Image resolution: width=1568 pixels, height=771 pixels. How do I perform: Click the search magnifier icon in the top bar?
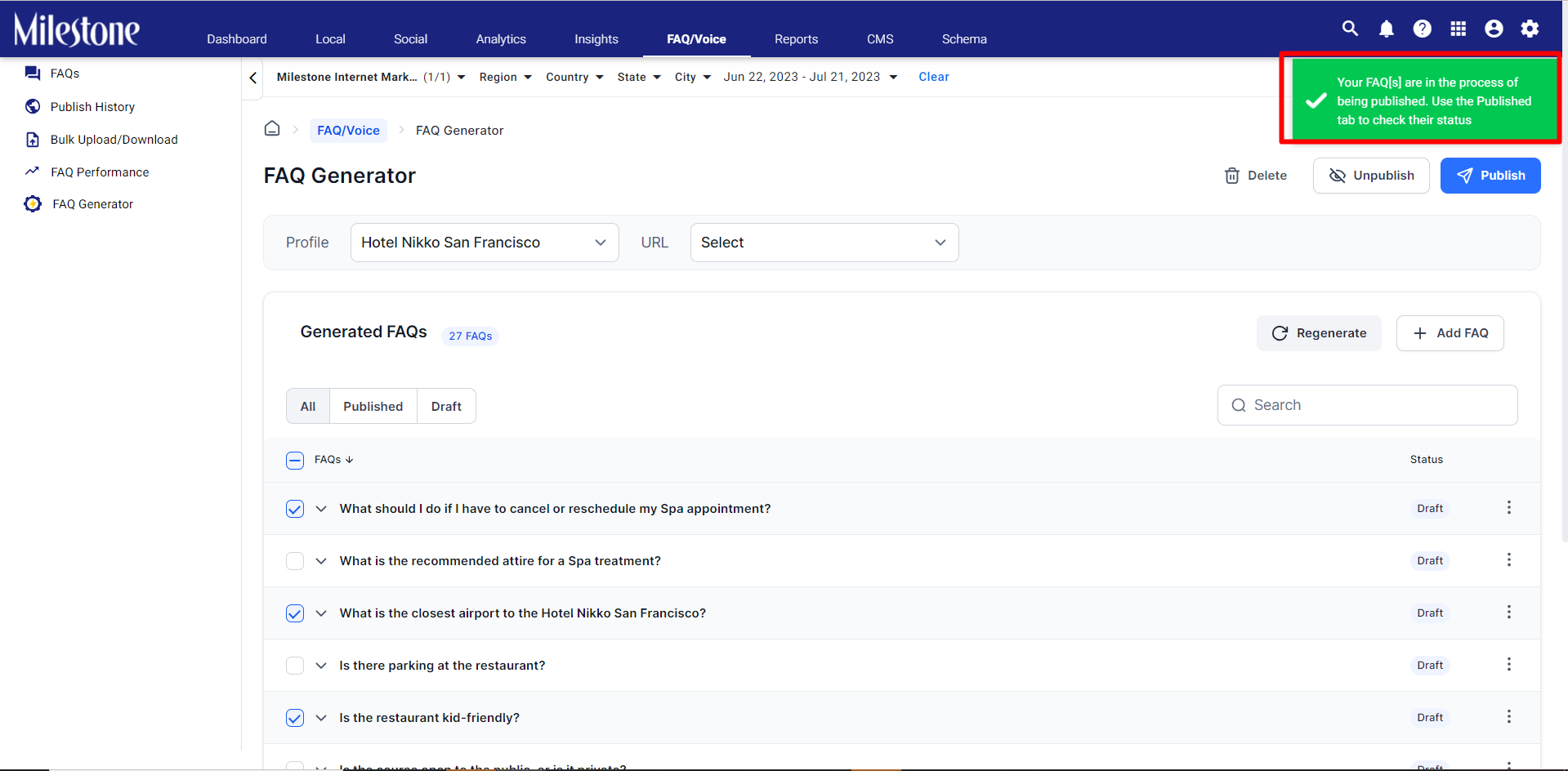tap(1350, 29)
